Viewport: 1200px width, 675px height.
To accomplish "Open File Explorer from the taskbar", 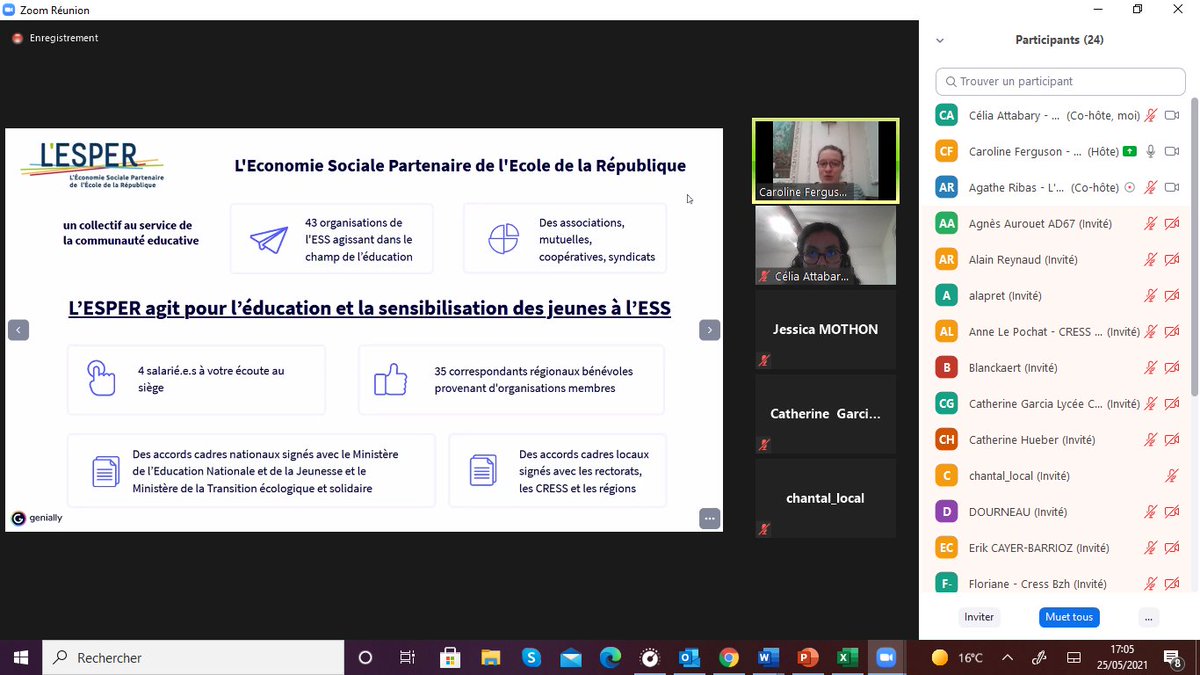I will pos(490,657).
